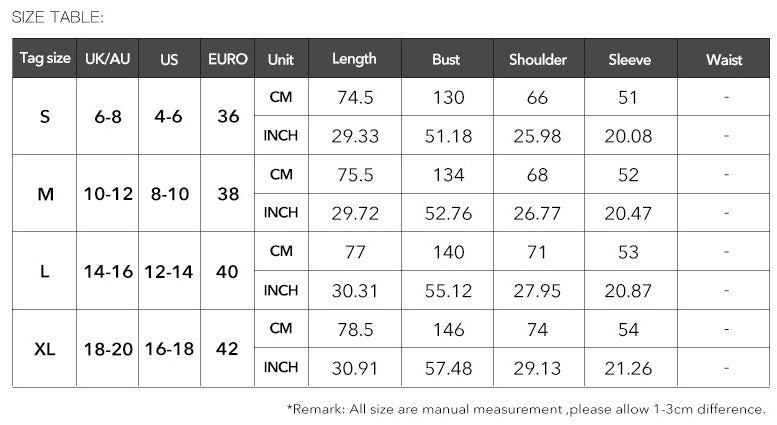Click the Sleeve column header
The height and width of the screenshot is (425, 777).
[x=629, y=59]
